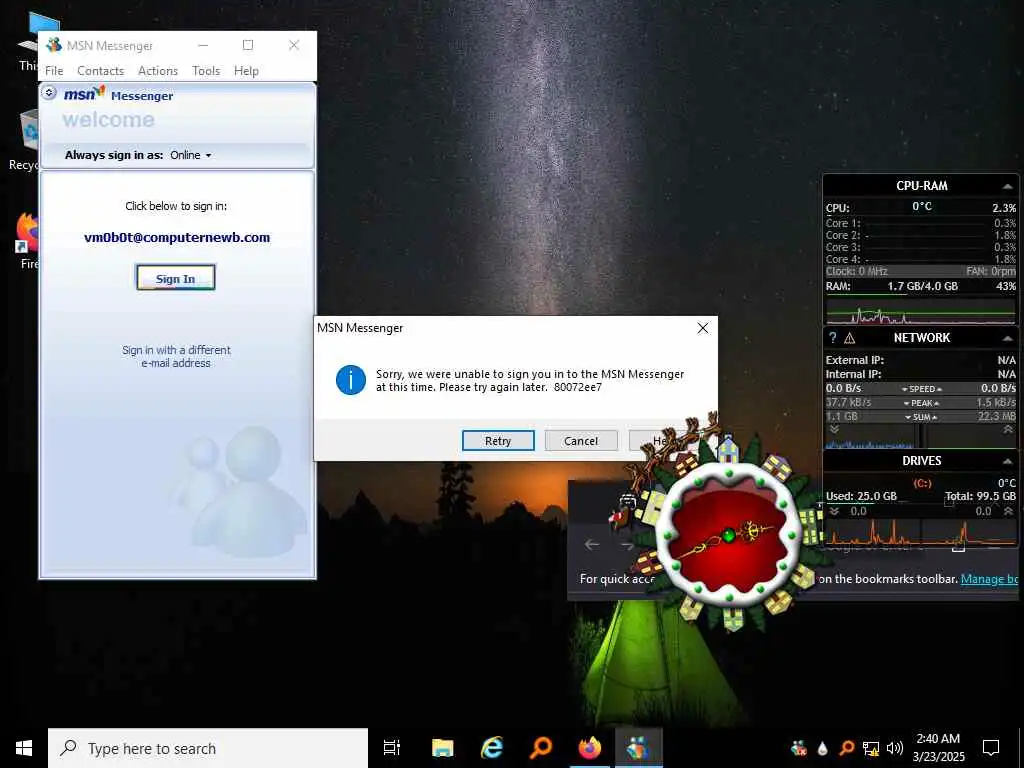Click Retry in the error dialog
The height and width of the screenshot is (768, 1024).
pos(498,441)
